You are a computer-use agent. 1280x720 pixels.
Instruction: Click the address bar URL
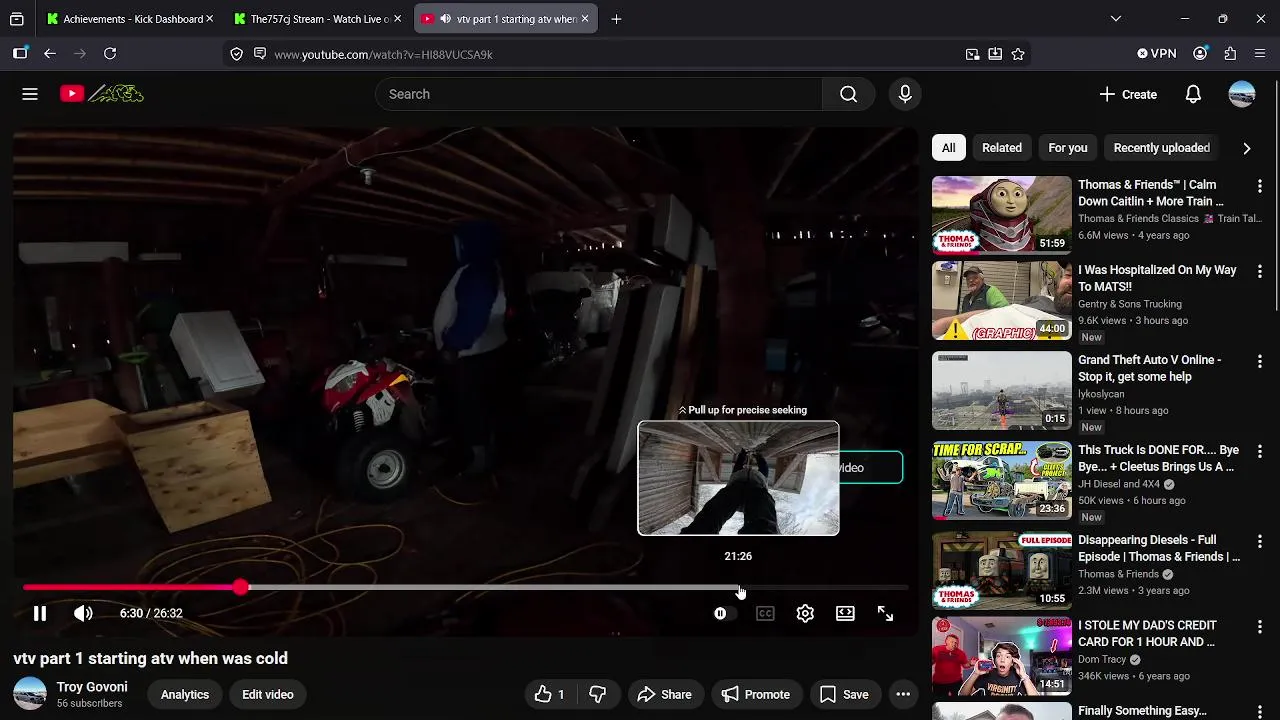pyautogui.click(x=383, y=54)
